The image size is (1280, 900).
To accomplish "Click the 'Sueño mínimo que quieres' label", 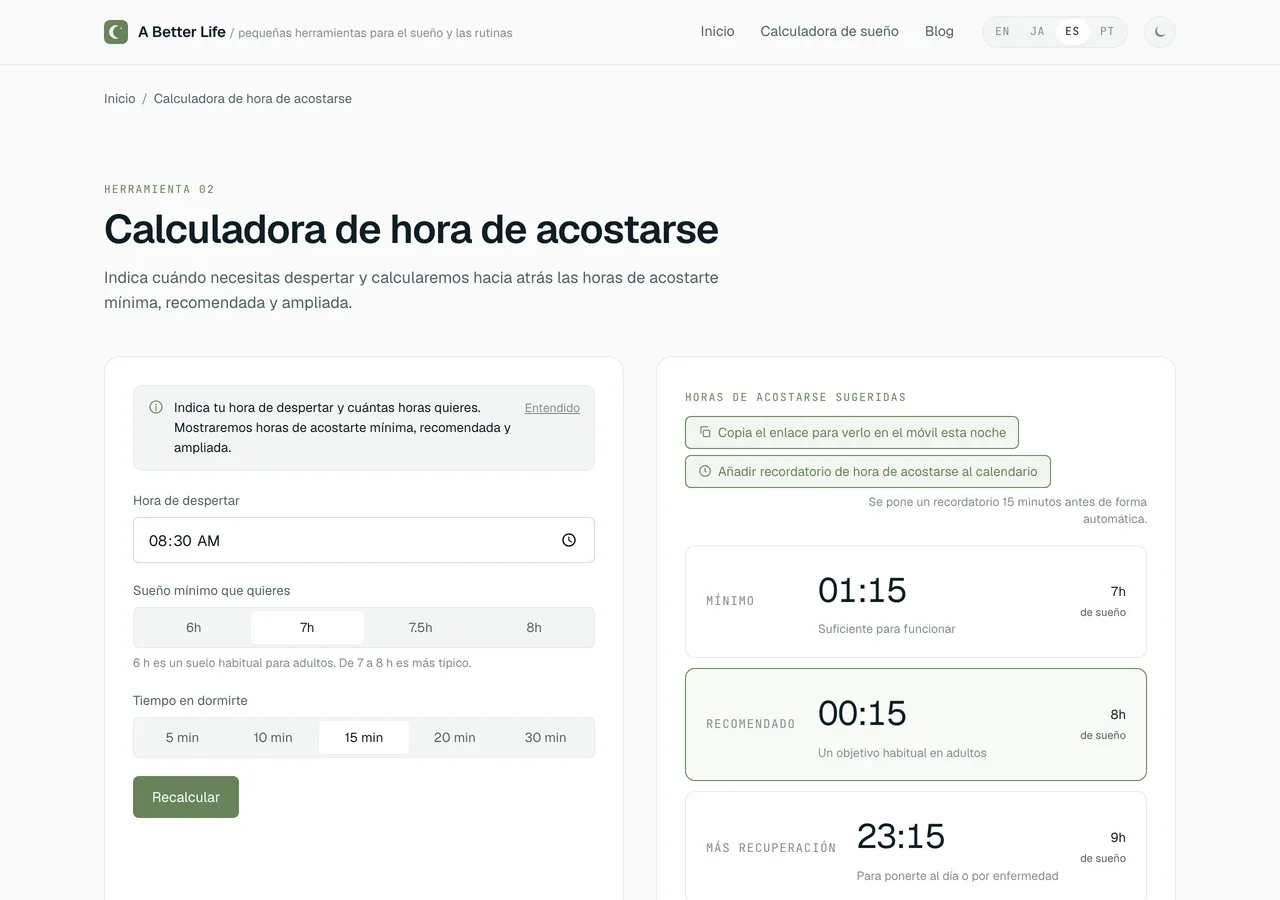I will [x=212, y=591].
